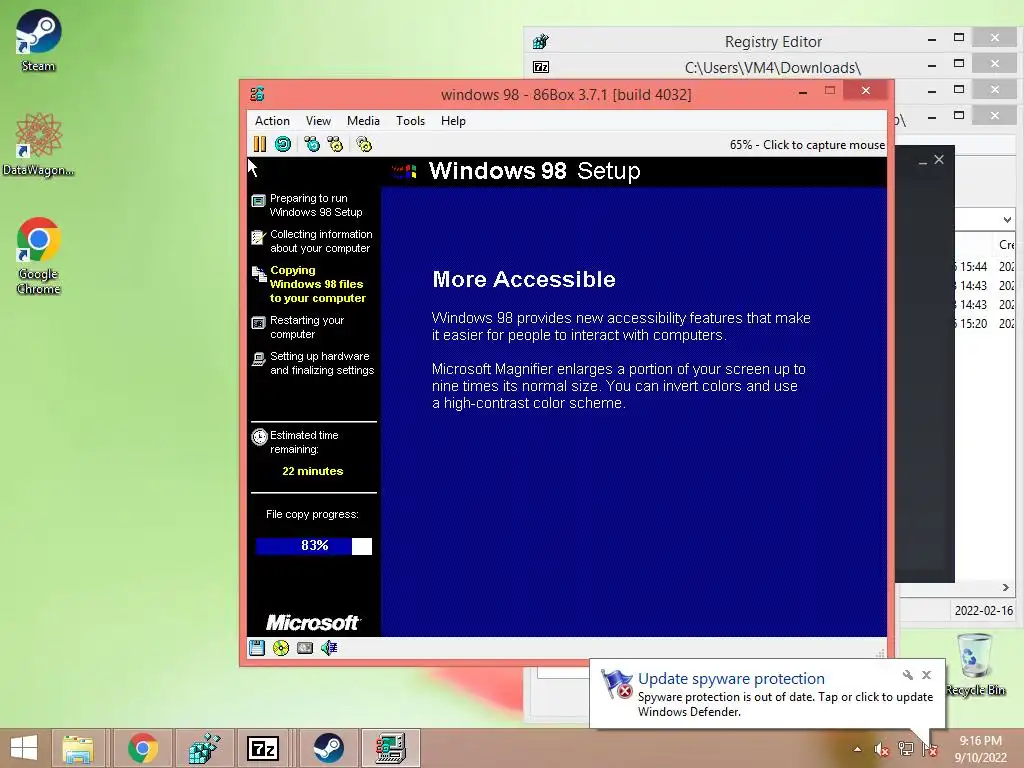Open the View menu
This screenshot has width=1024, height=768.
point(318,121)
